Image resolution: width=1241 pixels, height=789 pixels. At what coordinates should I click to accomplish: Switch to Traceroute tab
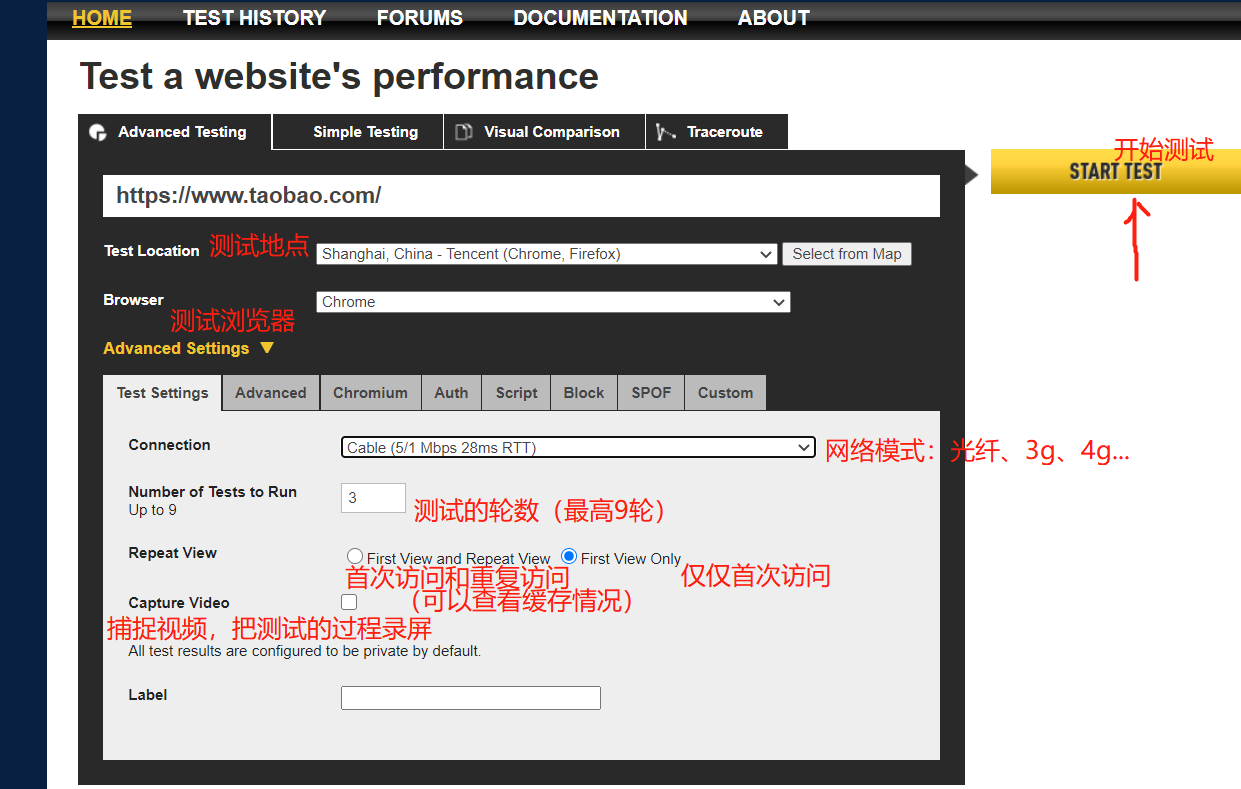pos(717,132)
